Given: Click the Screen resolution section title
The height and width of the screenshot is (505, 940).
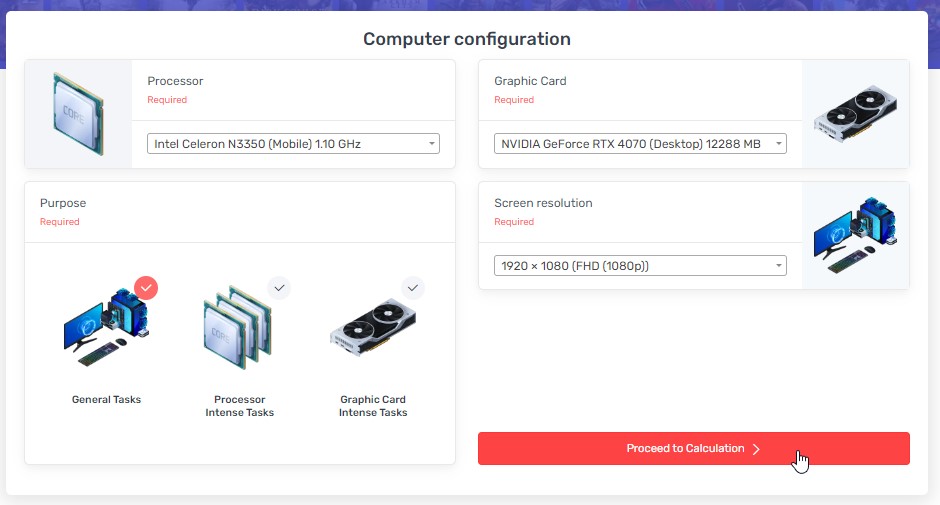Looking at the screenshot, I should pyautogui.click(x=543, y=203).
